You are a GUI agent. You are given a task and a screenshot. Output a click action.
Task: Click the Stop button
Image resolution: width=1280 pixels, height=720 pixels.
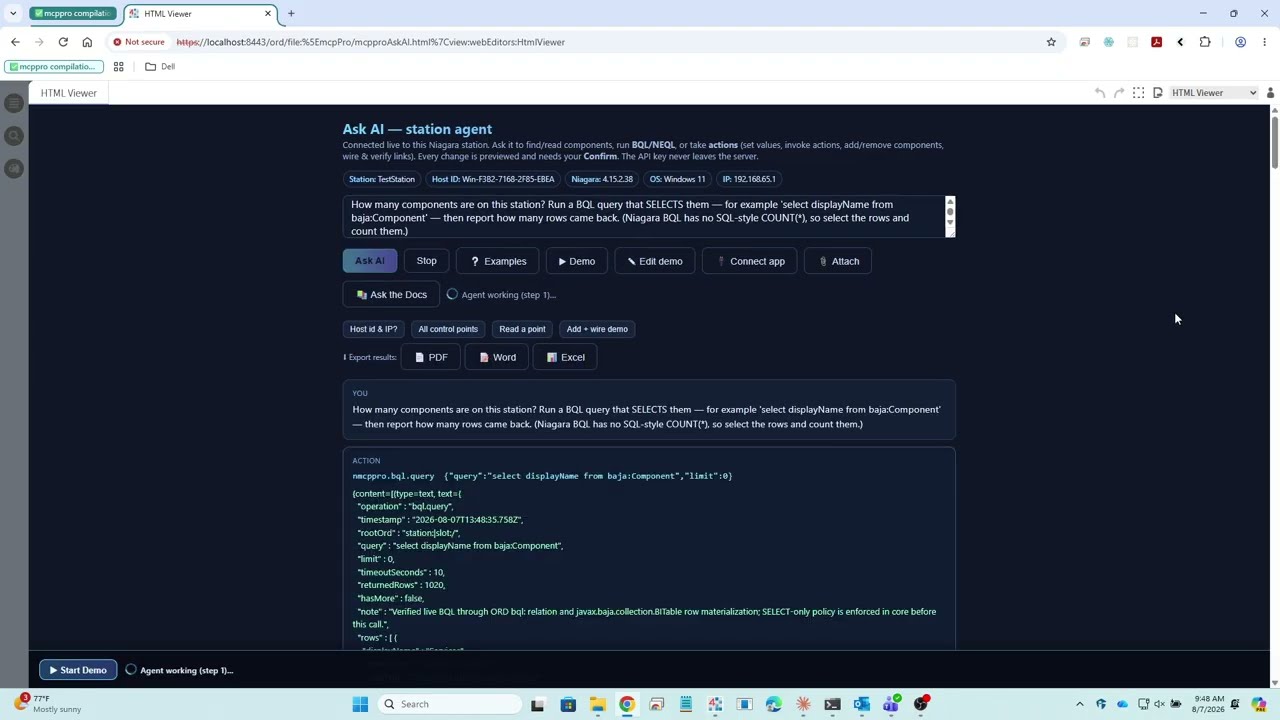click(x=426, y=261)
